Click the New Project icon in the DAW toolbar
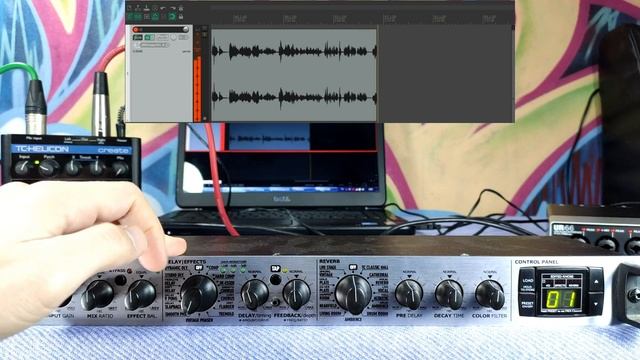Screen dimensions: 640x360 129,8
